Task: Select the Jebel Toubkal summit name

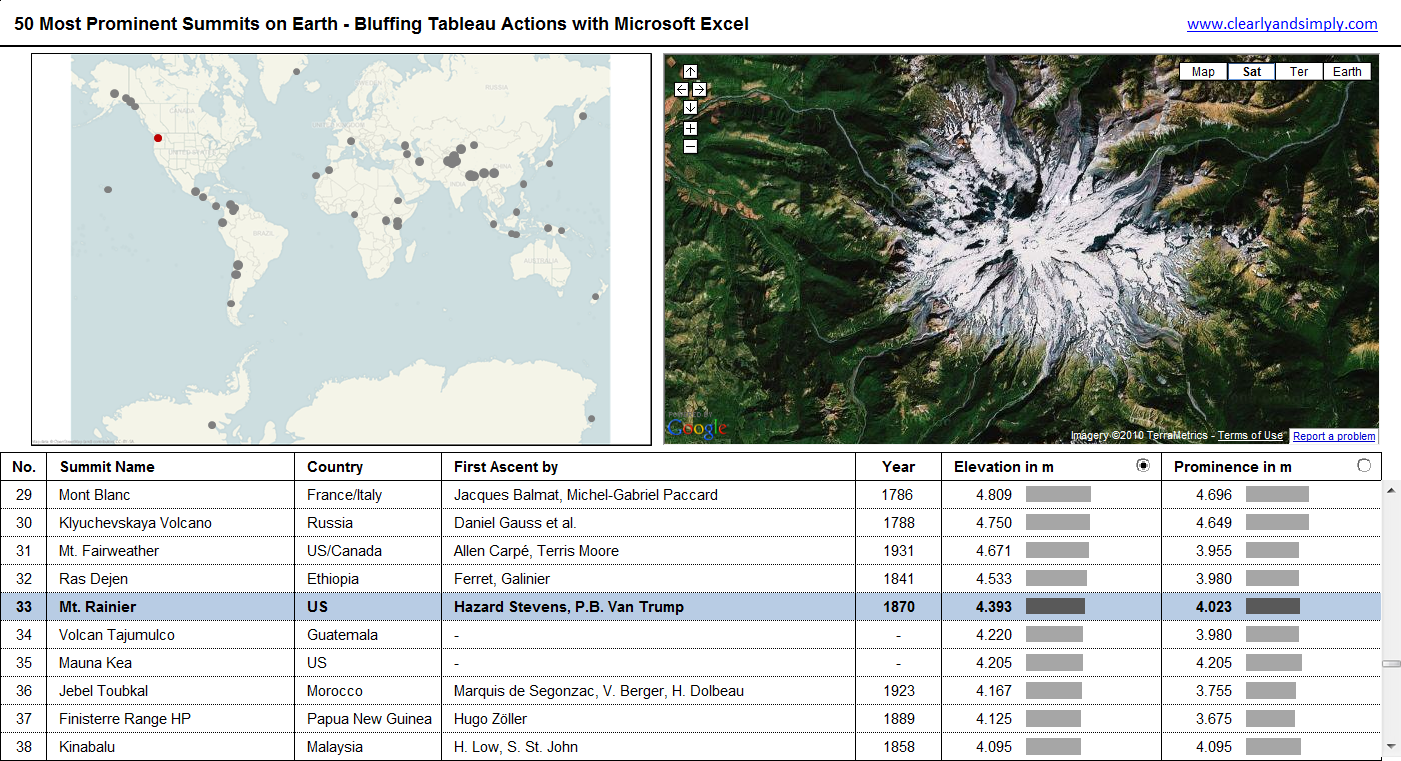Action: click(x=102, y=691)
